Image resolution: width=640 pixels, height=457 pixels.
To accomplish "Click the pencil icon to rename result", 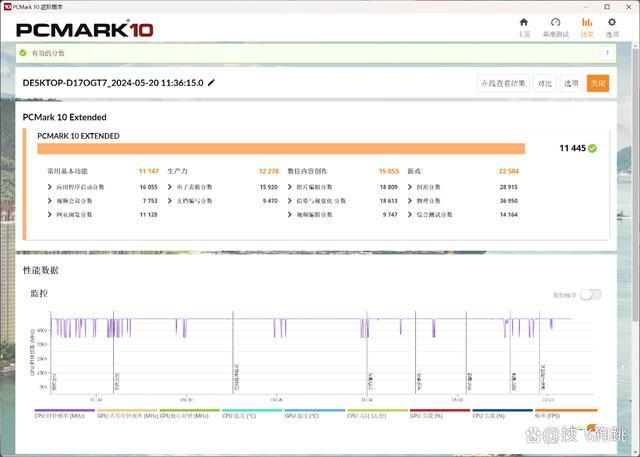I will coord(211,83).
